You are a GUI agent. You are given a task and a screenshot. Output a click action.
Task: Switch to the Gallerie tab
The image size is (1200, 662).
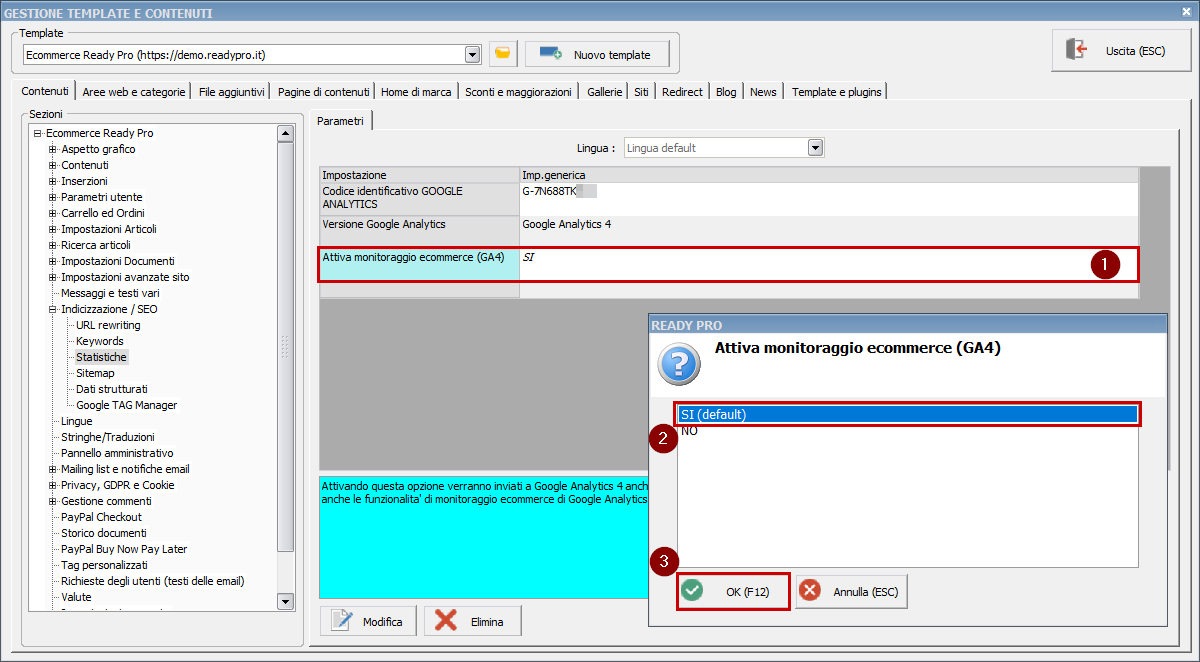click(x=605, y=92)
